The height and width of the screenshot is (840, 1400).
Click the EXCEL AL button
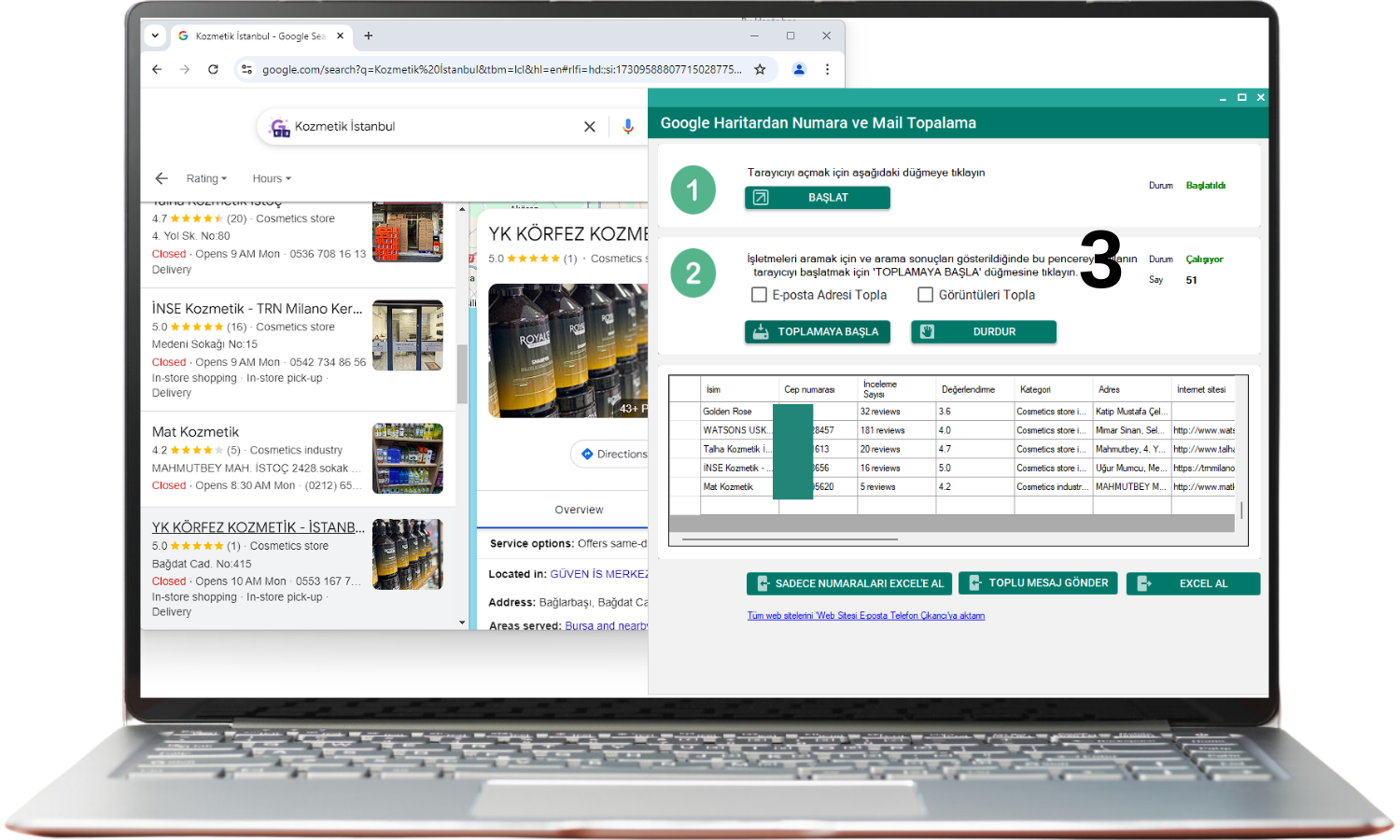(x=1194, y=583)
